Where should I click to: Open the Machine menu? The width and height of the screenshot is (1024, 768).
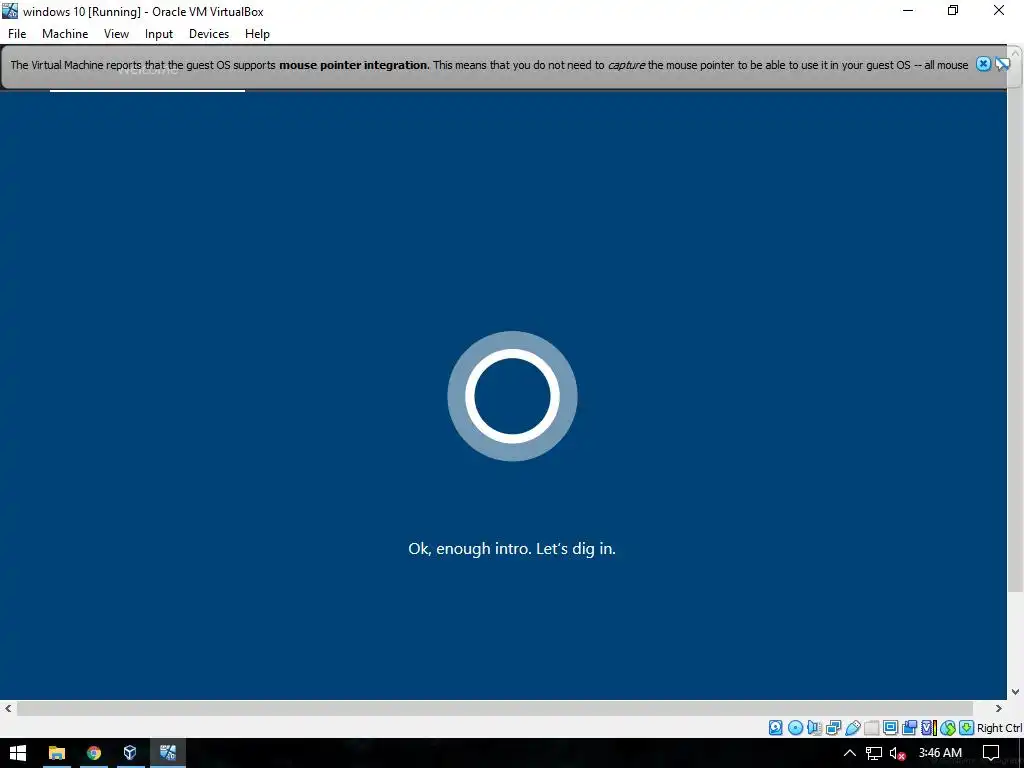(x=65, y=34)
